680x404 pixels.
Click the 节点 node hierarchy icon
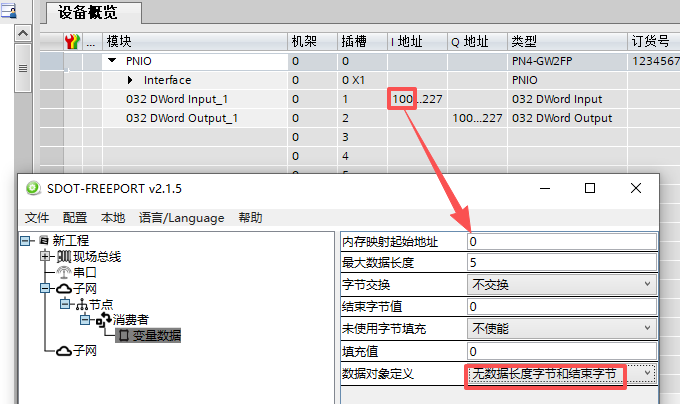78,304
